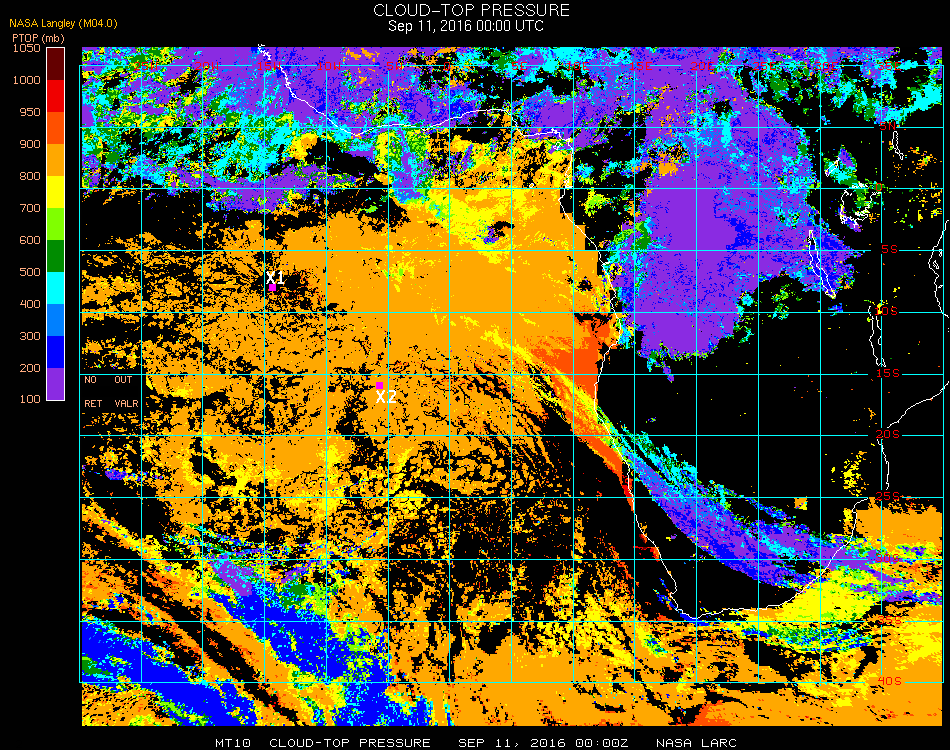Viewport: 950px width, 750px height.
Task: Click the 40S latitude label
Action: (x=889, y=682)
